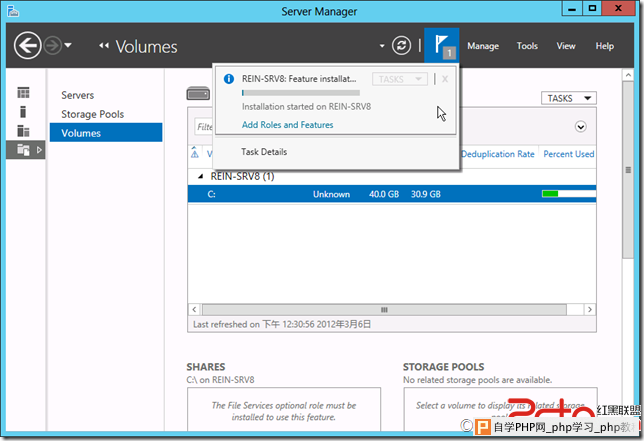Expand the filter options chevron
The height and width of the screenshot is (441, 644).
click(x=580, y=127)
